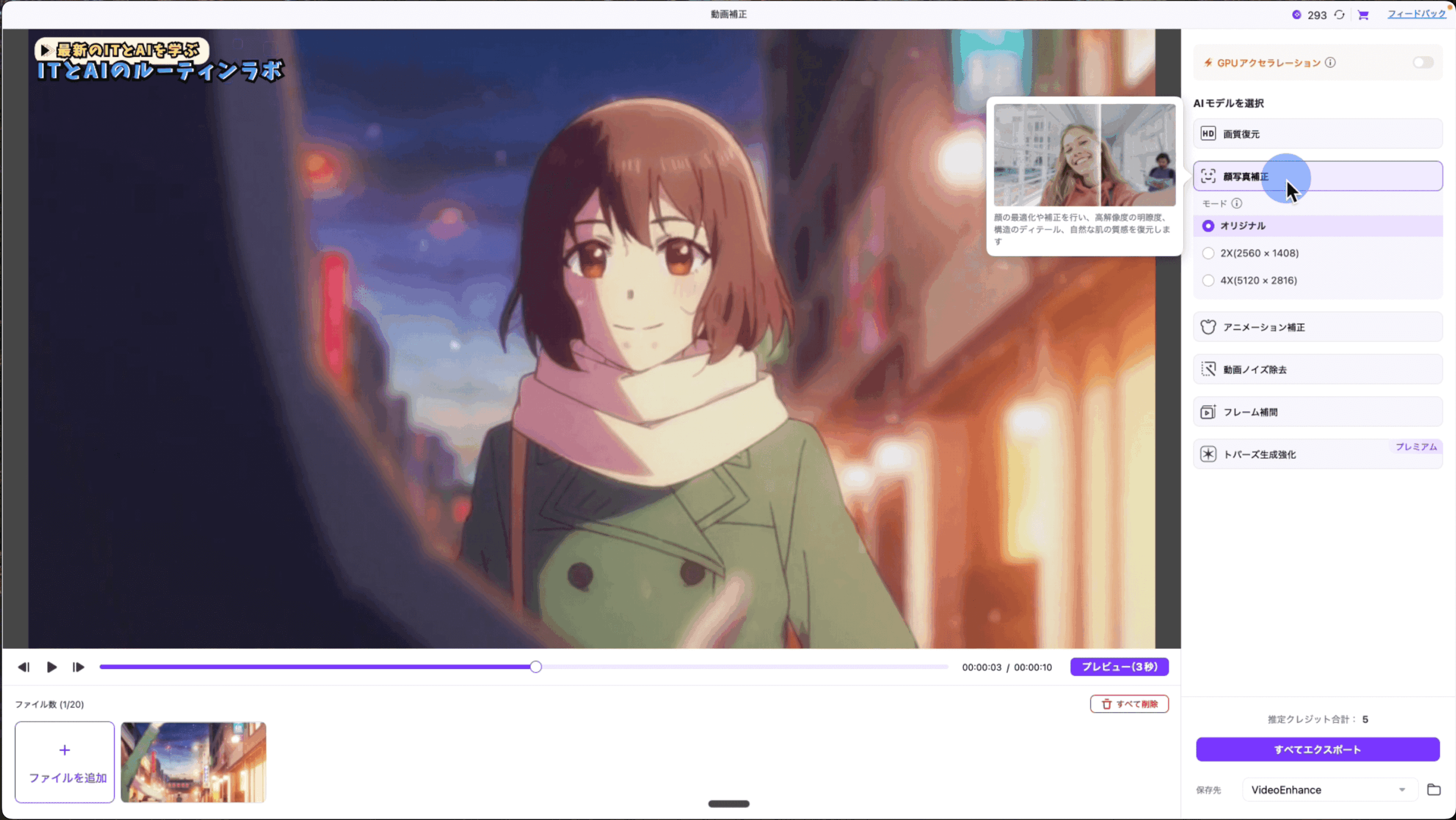Click すべて削除 to remove all files

(1128, 703)
